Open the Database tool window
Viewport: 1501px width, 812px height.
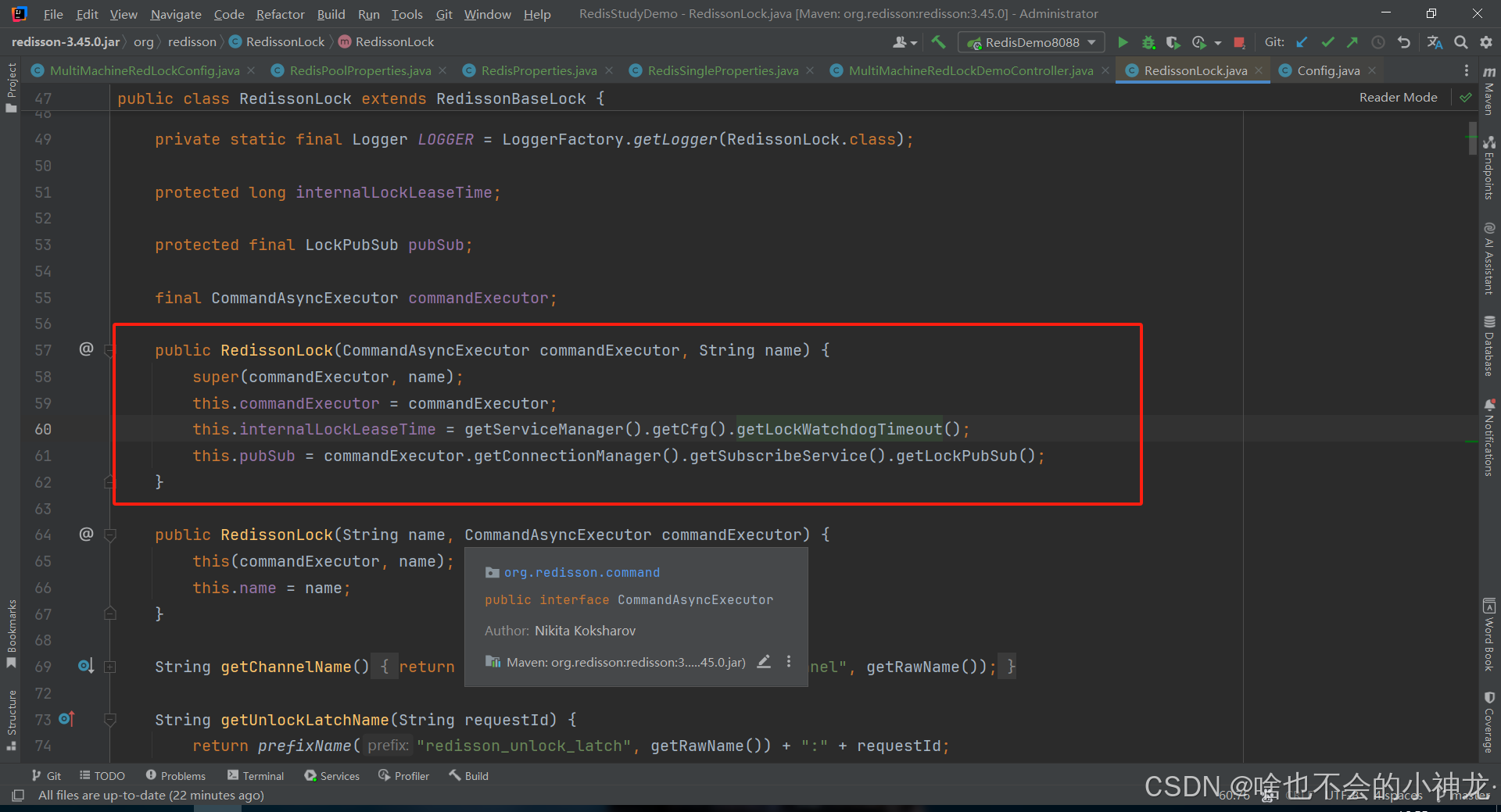click(1489, 346)
